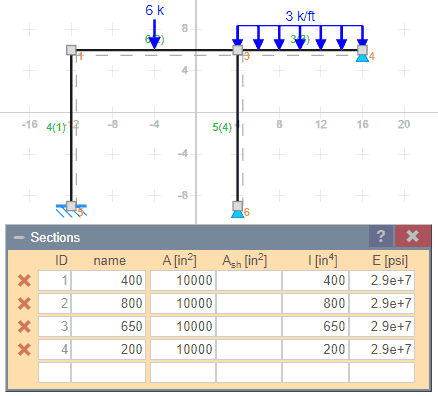Viewport: 438px width, 396px height.
Task: Edit inertia value 800 of section 2
Action: coord(315,303)
